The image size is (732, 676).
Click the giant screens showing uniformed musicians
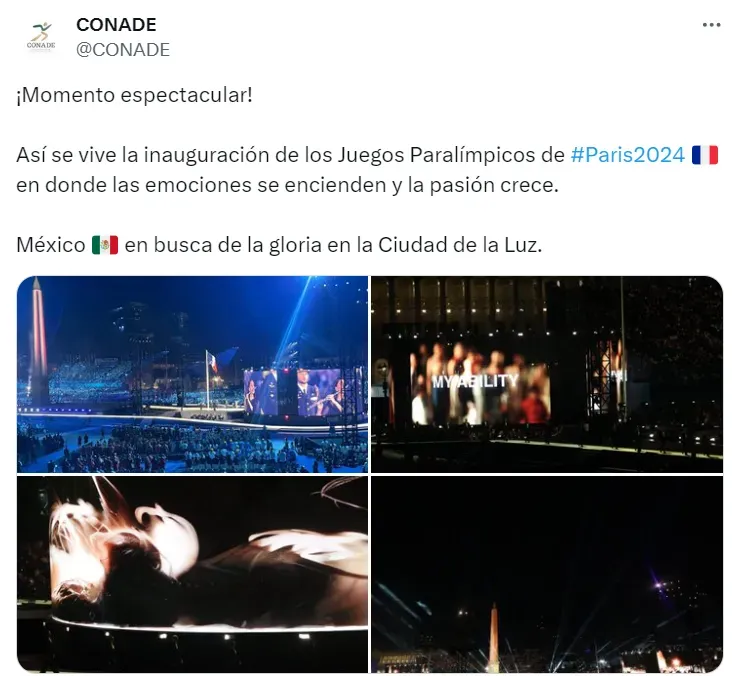pyautogui.click(x=299, y=392)
